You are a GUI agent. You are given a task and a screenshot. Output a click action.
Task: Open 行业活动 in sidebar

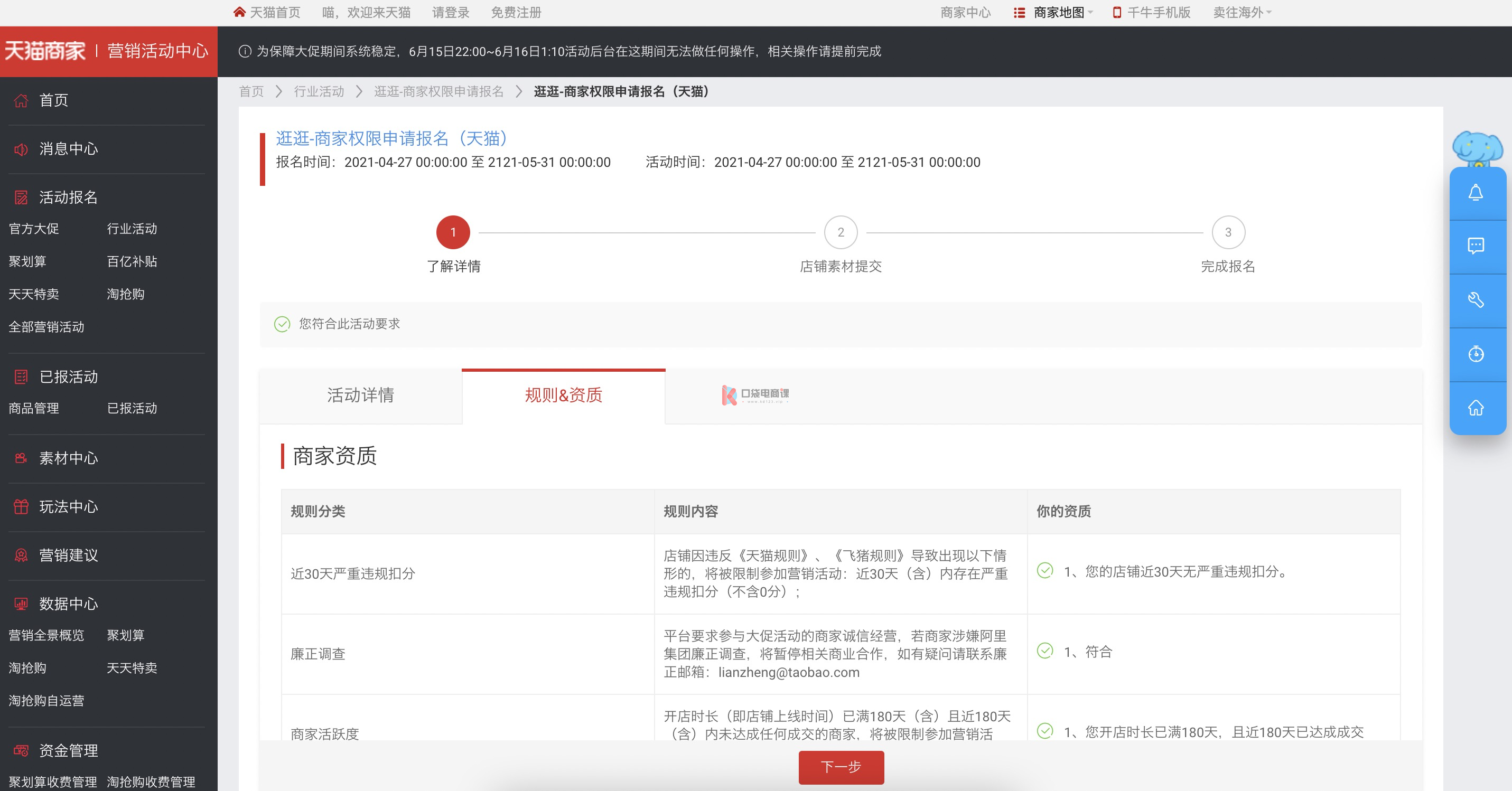pos(132,229)
